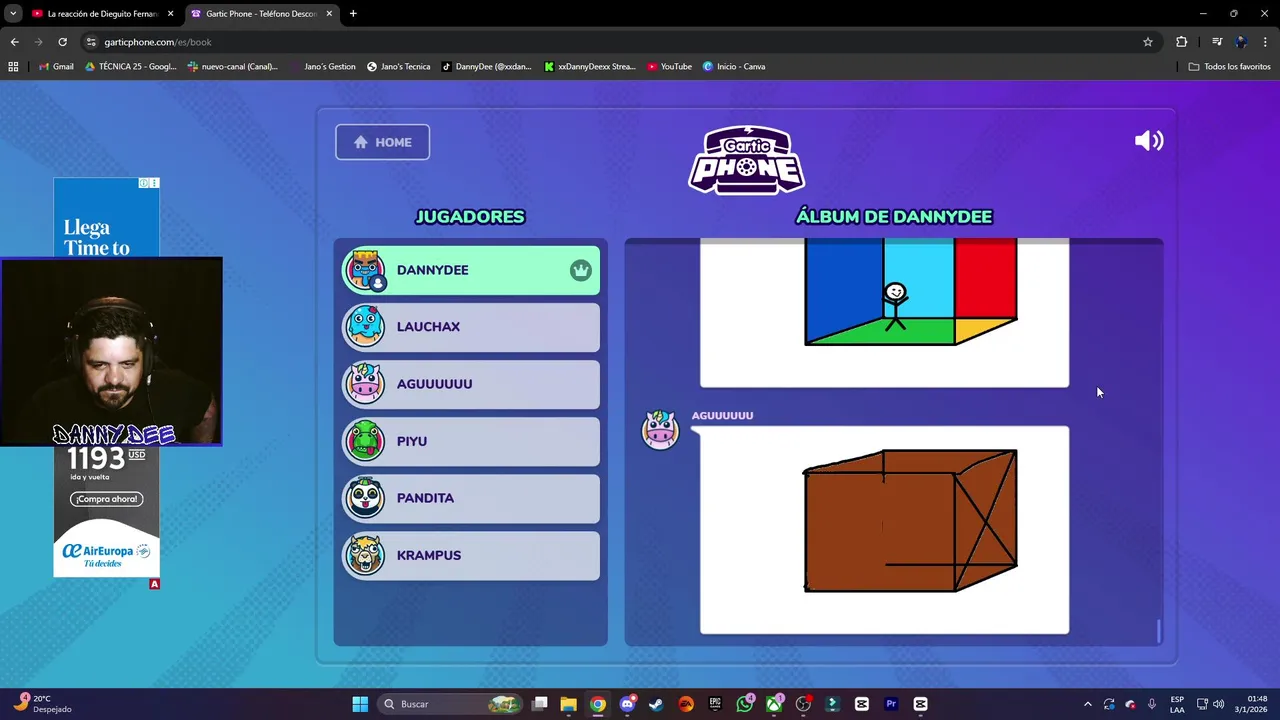Select player KRAMPUS in the list

coord(471,555)
